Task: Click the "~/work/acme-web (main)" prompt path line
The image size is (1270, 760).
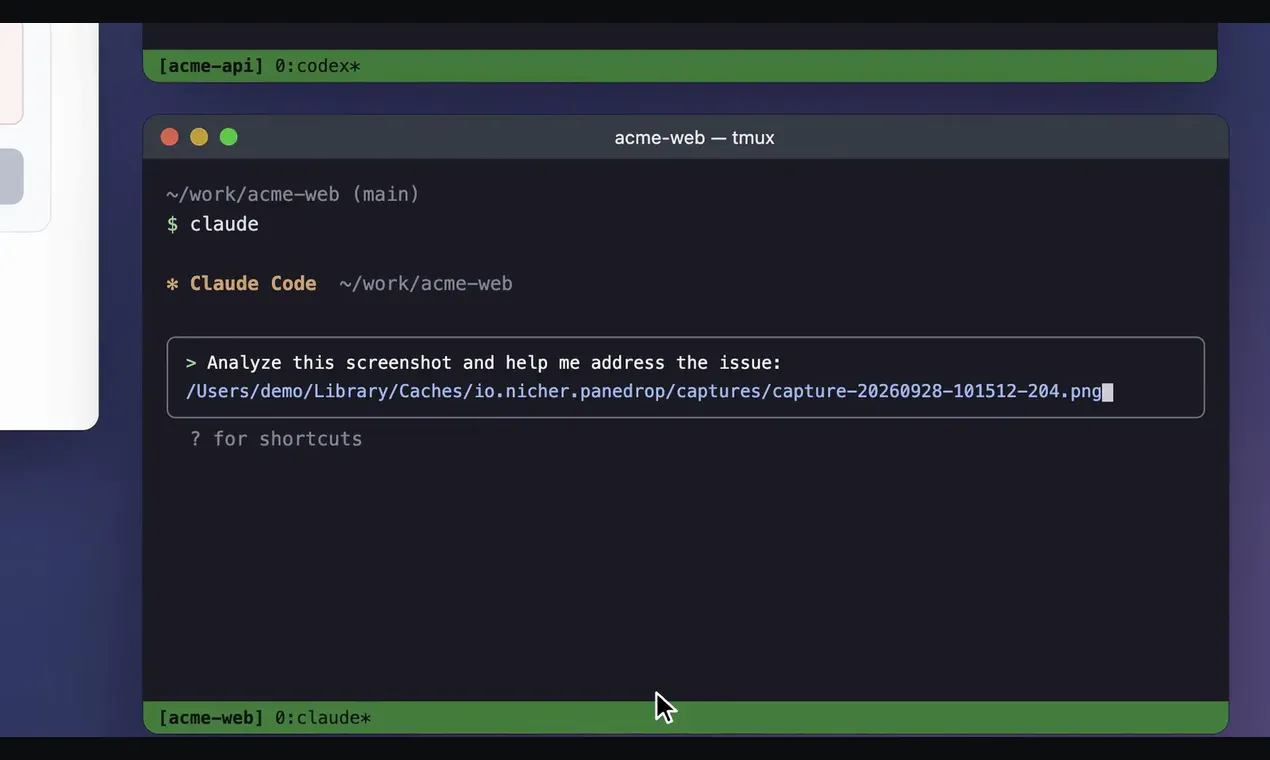Action: (x=293, y=194)
